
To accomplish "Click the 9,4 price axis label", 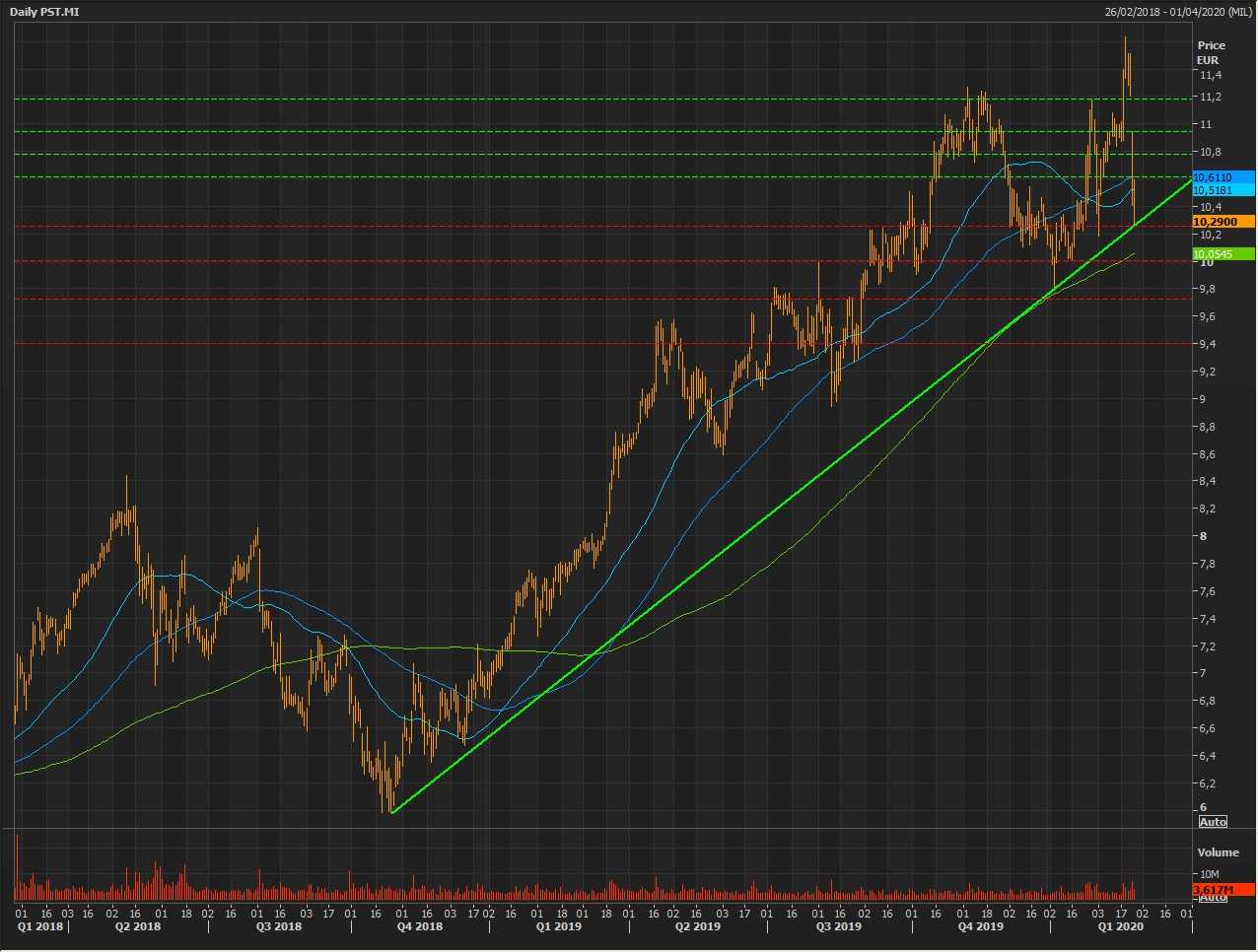I will click(x=1208, y=344).
